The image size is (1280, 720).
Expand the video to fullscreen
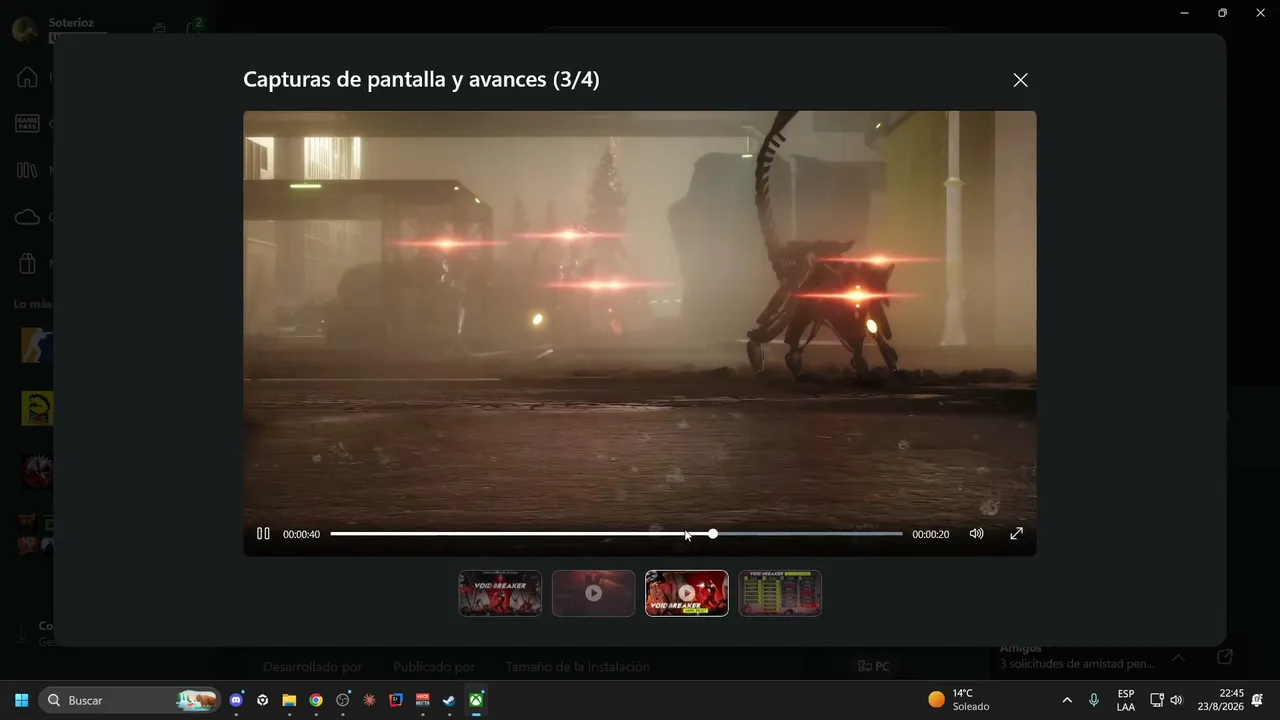tap(1016, 534)
